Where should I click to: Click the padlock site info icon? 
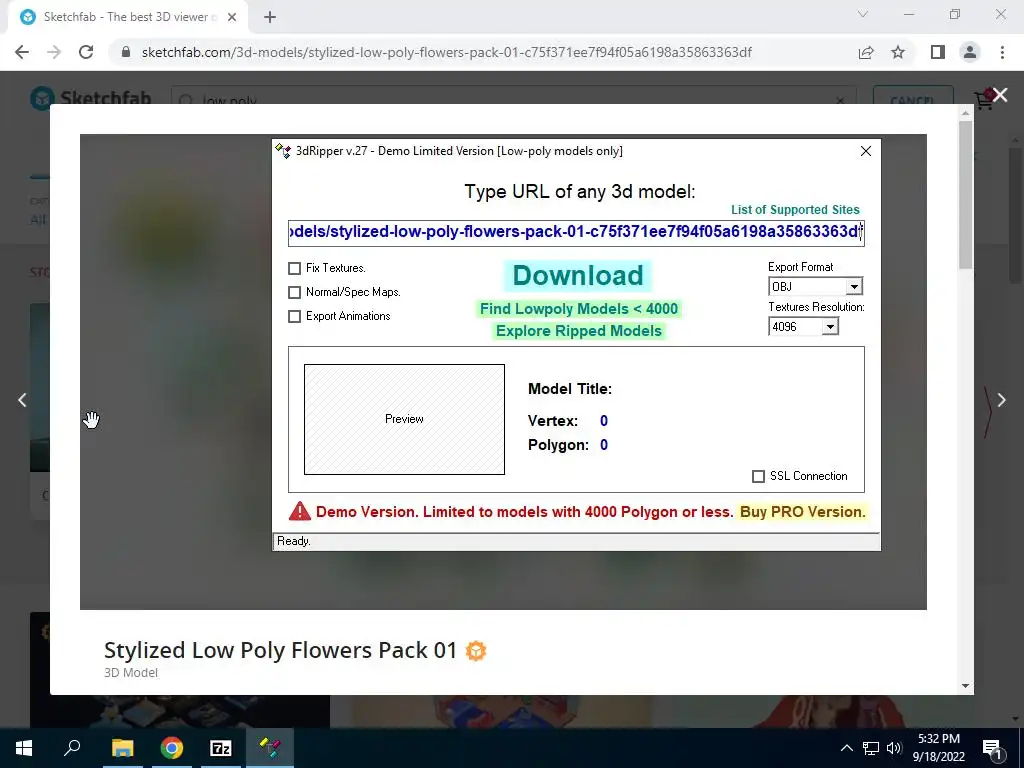(x=127, y=52)
